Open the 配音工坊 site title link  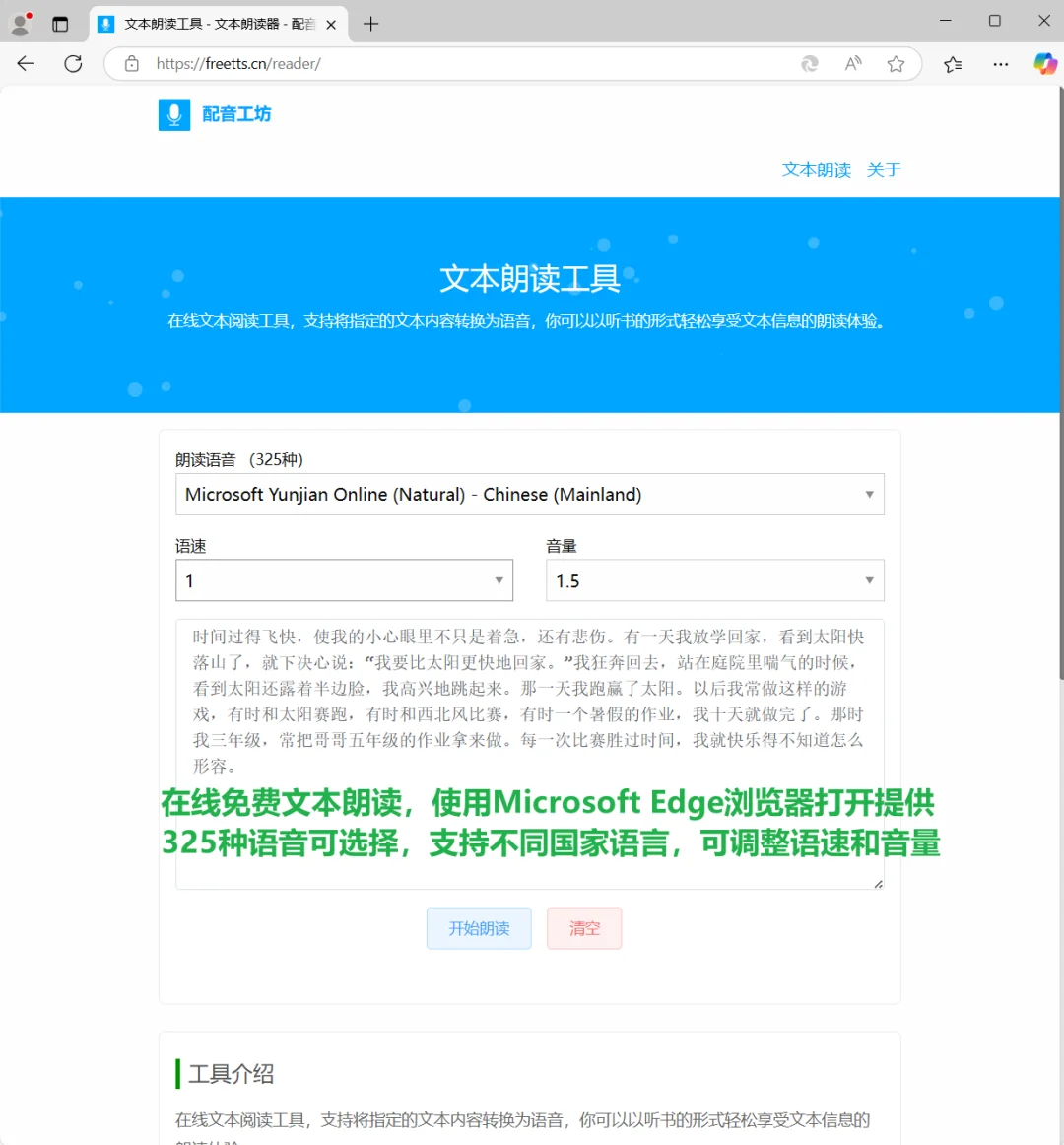(x=236, y=114)
